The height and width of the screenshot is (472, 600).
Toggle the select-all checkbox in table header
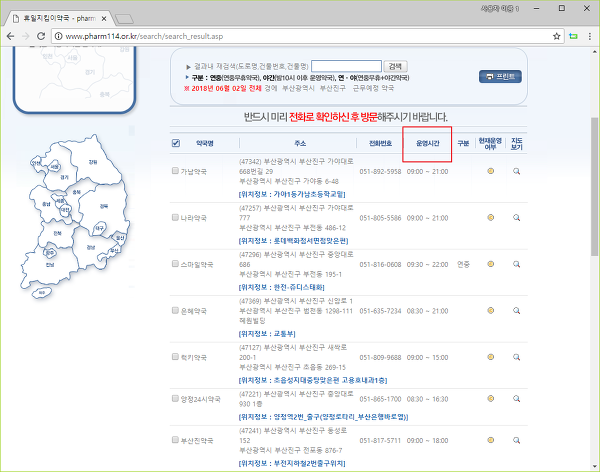(176, 143)
